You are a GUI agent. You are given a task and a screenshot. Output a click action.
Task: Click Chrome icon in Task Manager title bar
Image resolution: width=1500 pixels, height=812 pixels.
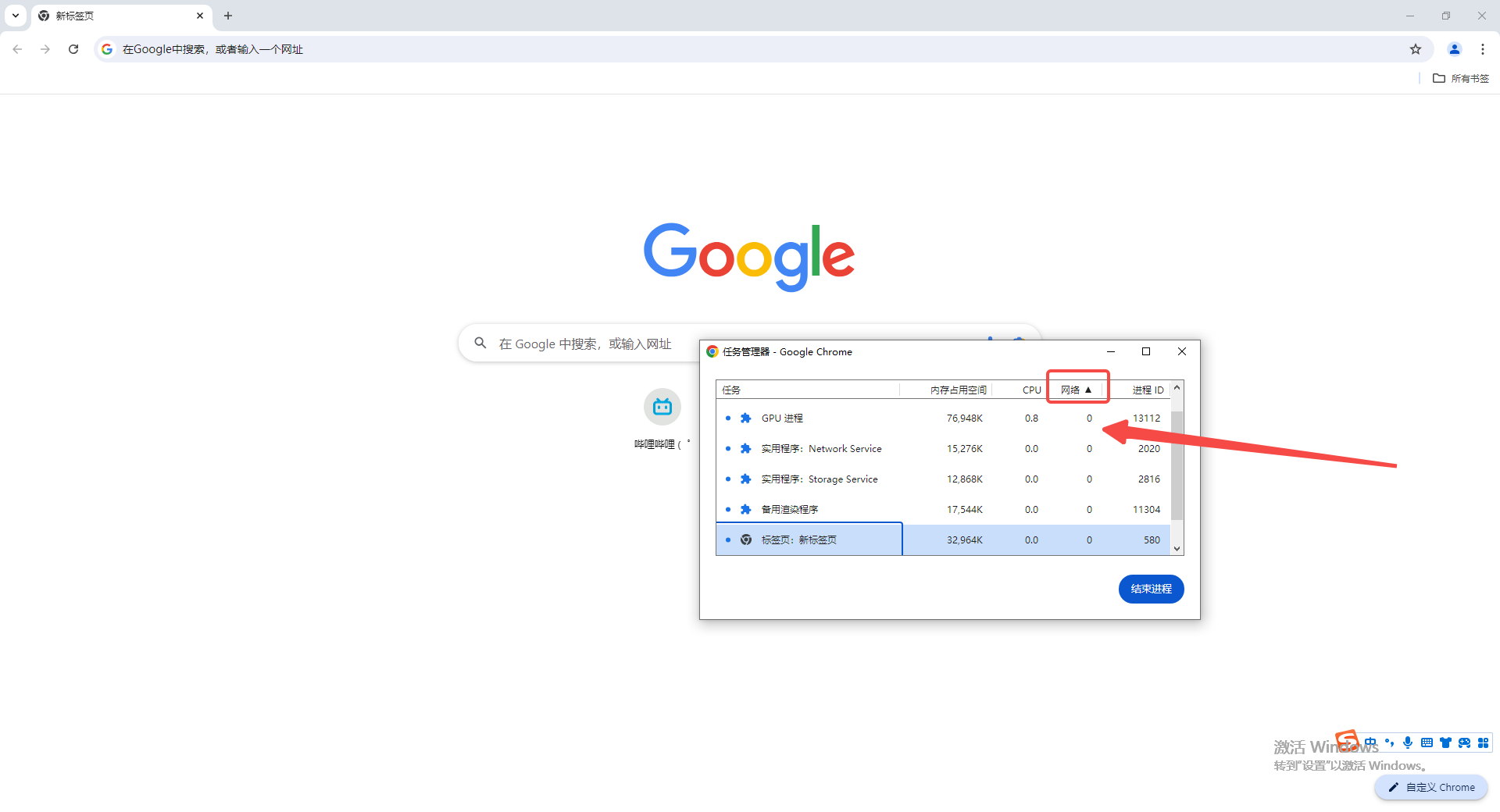coord(712,351)
